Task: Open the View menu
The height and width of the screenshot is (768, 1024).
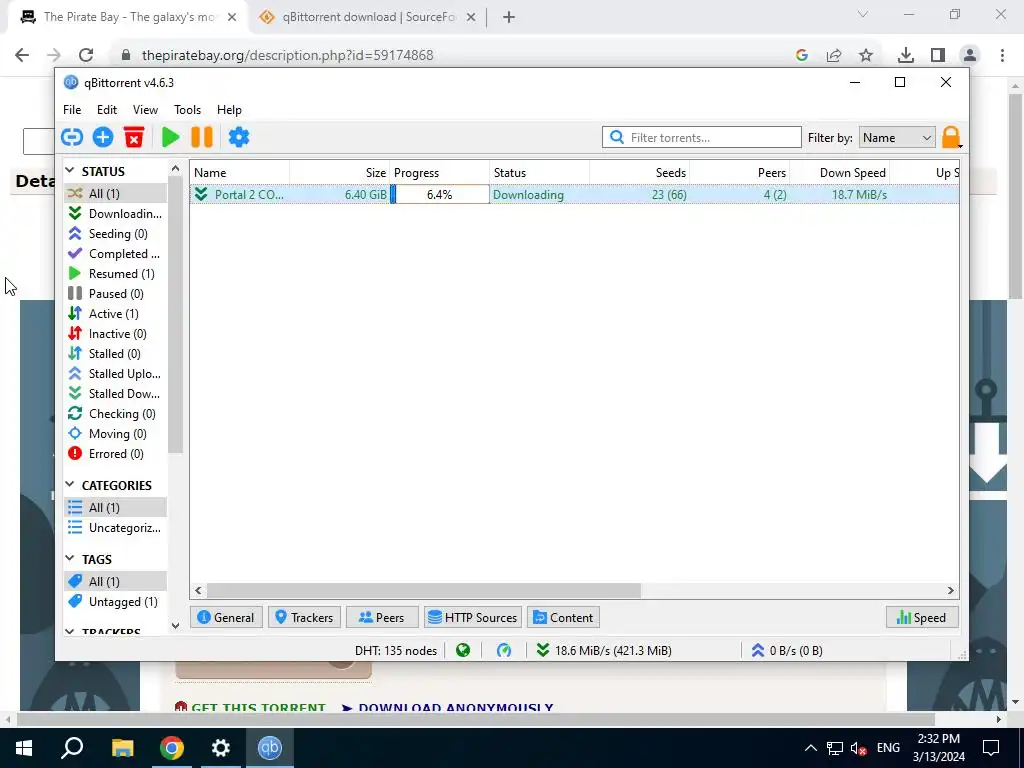Action: tap(145, 110)
